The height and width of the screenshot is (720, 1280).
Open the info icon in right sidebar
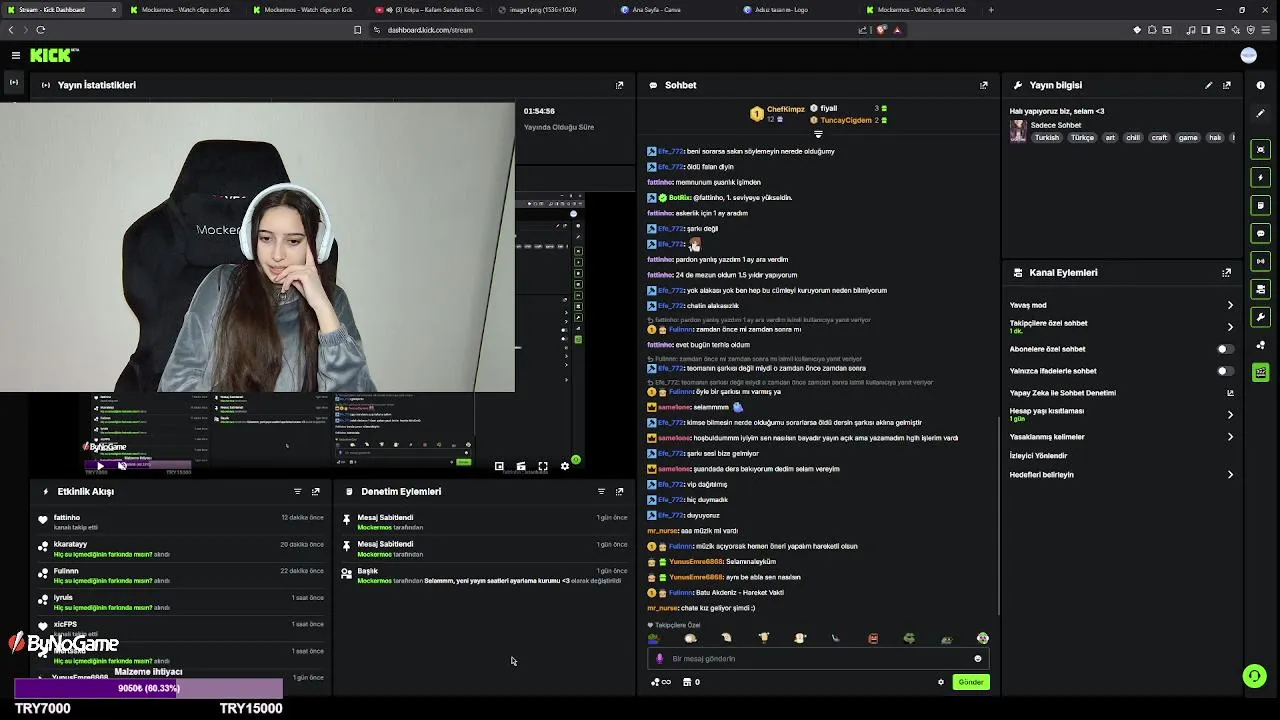pyautogui.click(x=1261, y=85)
